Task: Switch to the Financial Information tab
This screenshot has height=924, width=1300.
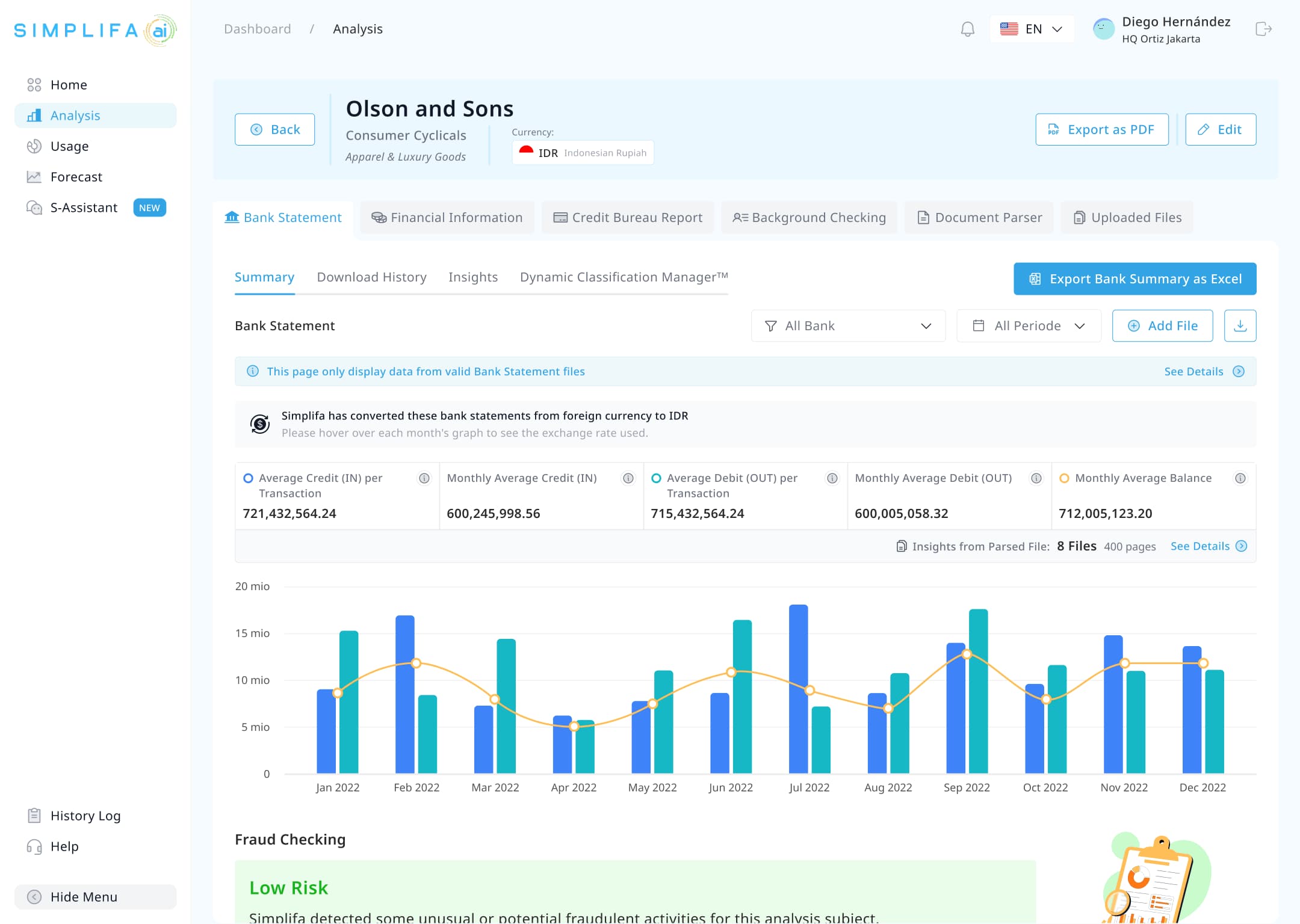Action: point(447,217)
